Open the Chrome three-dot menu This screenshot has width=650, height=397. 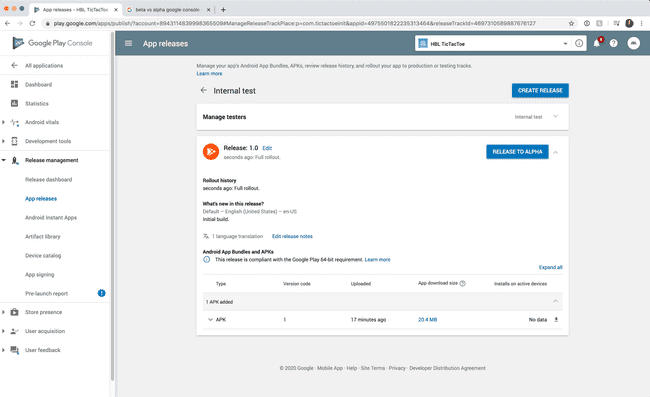click(641, 24)
